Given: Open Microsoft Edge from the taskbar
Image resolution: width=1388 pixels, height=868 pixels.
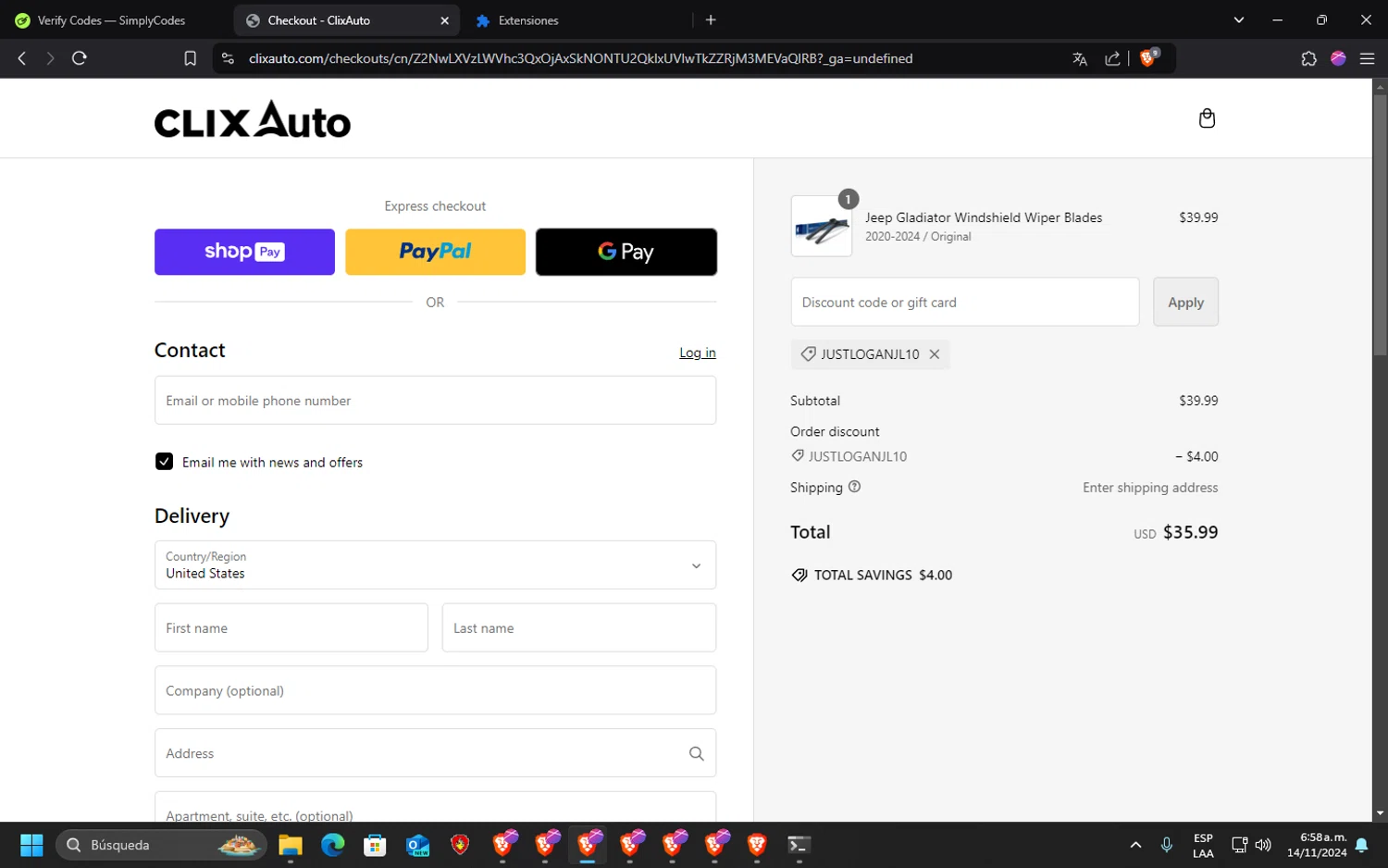Looking at the screenshot, I should (332, 845).
